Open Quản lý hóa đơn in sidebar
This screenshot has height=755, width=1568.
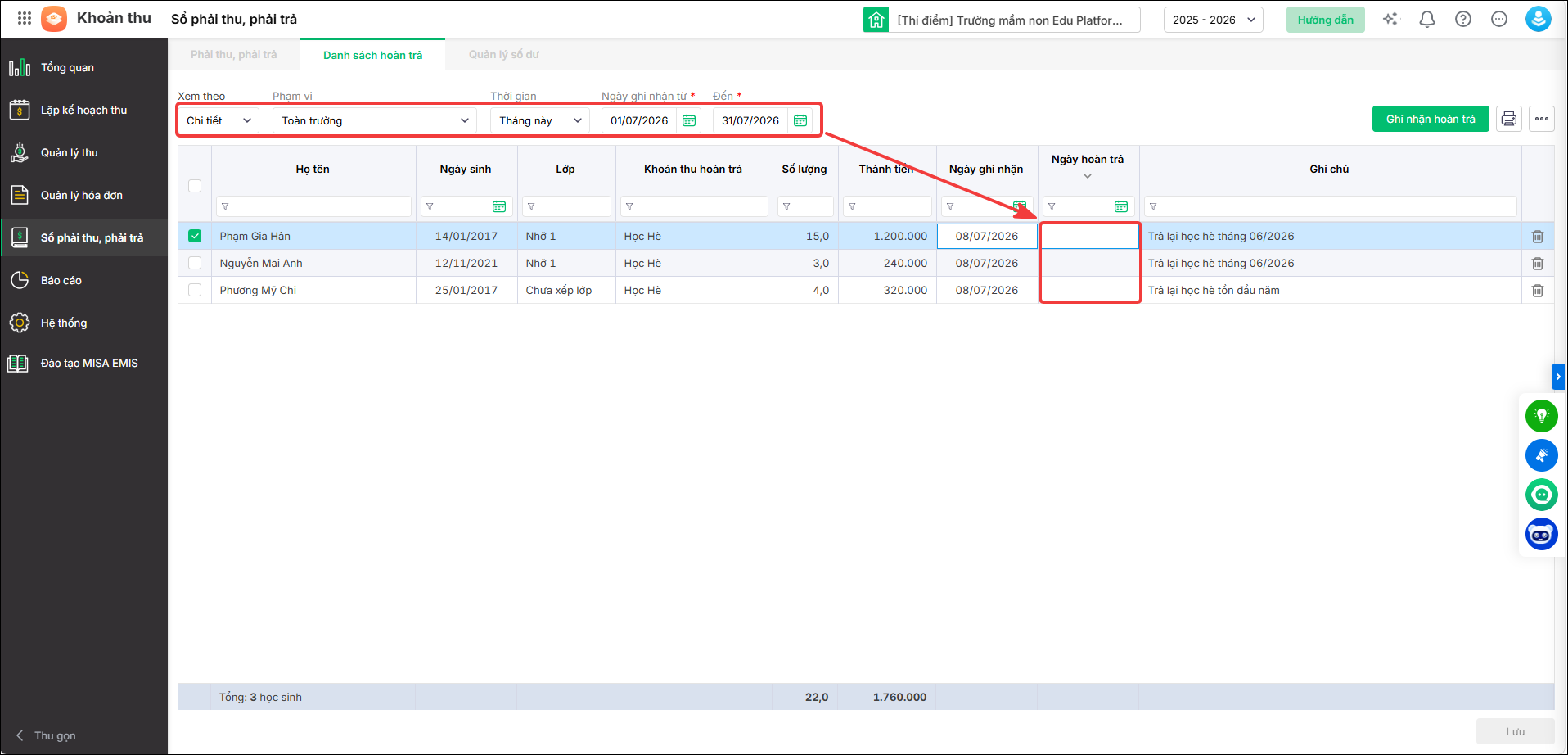tap(84, 195)
